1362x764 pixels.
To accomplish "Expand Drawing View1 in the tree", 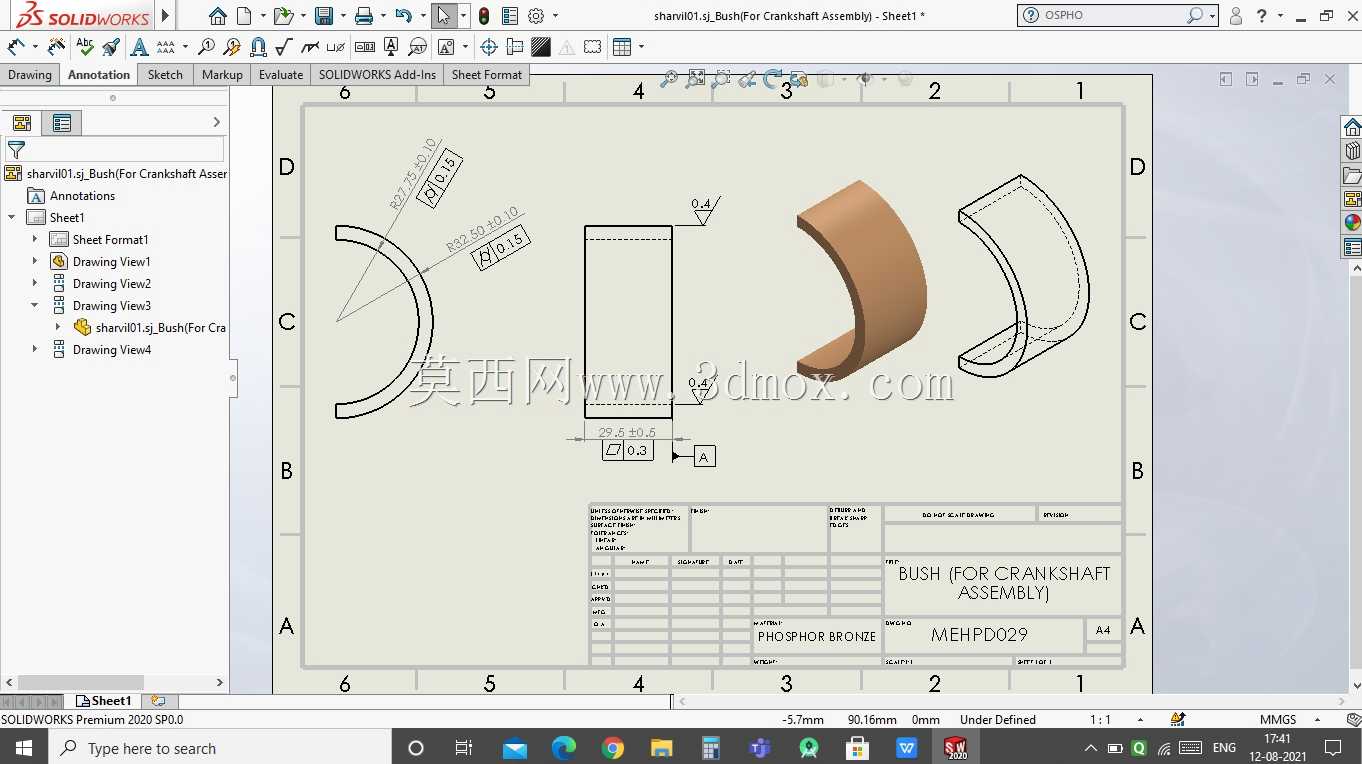I will (x=35, y=261).
